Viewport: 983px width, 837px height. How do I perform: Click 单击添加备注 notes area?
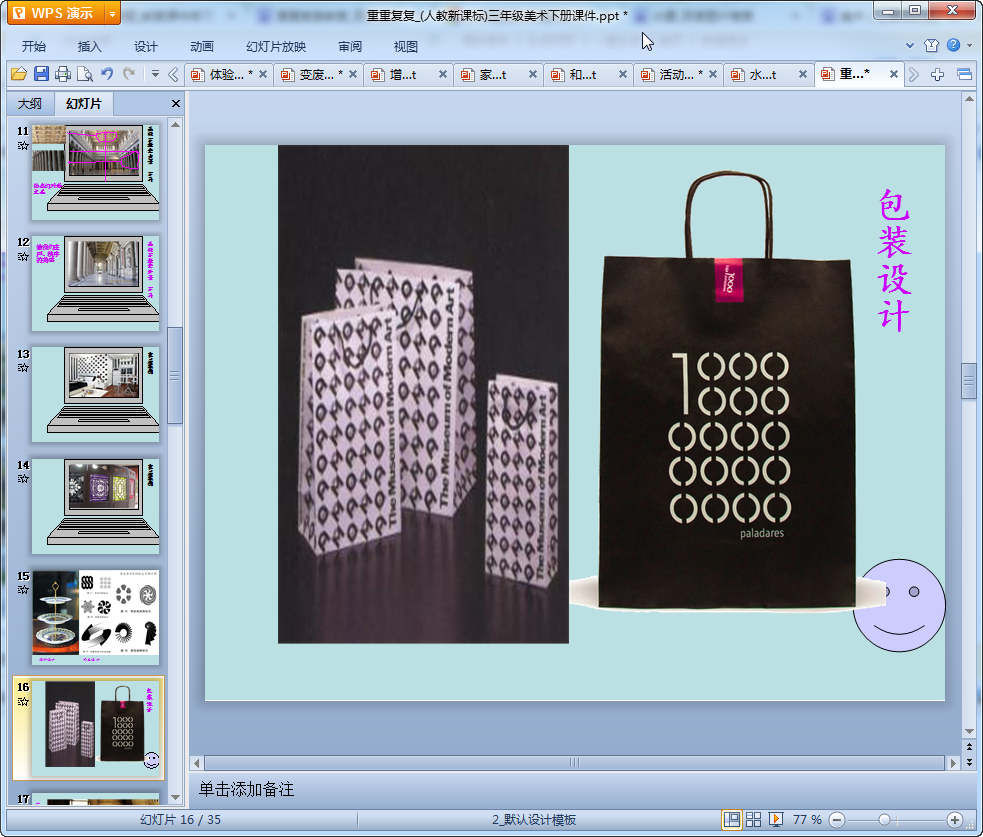(x=246, y=790)
